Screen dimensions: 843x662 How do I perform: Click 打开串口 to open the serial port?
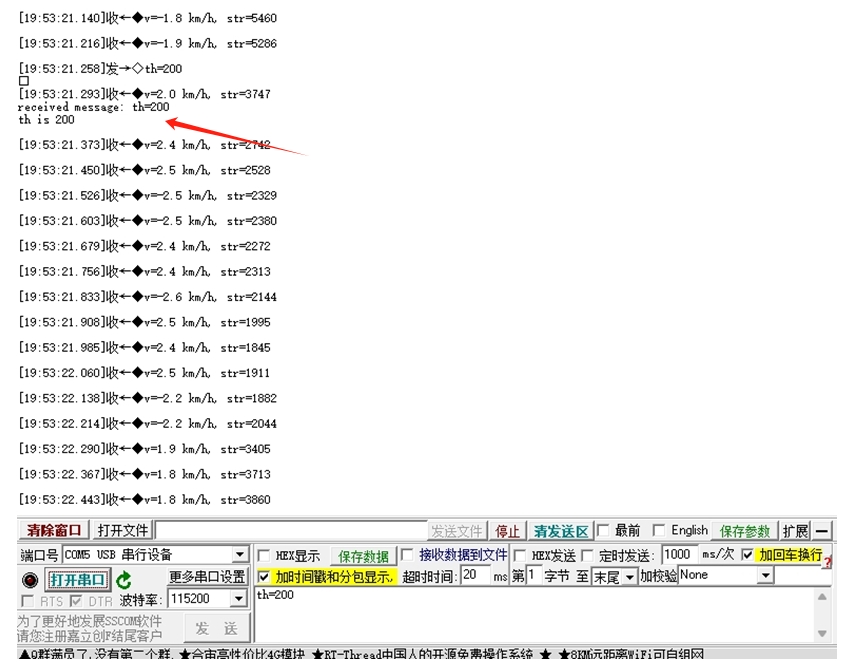[x=78, y=579]
